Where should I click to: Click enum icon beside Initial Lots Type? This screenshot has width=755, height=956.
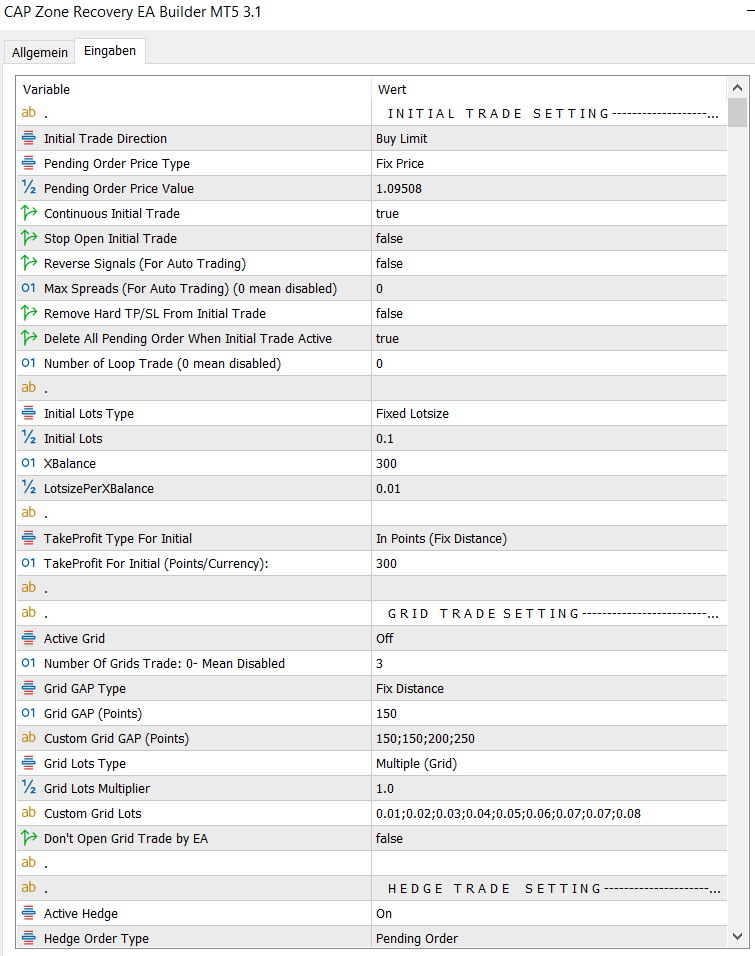29,413
